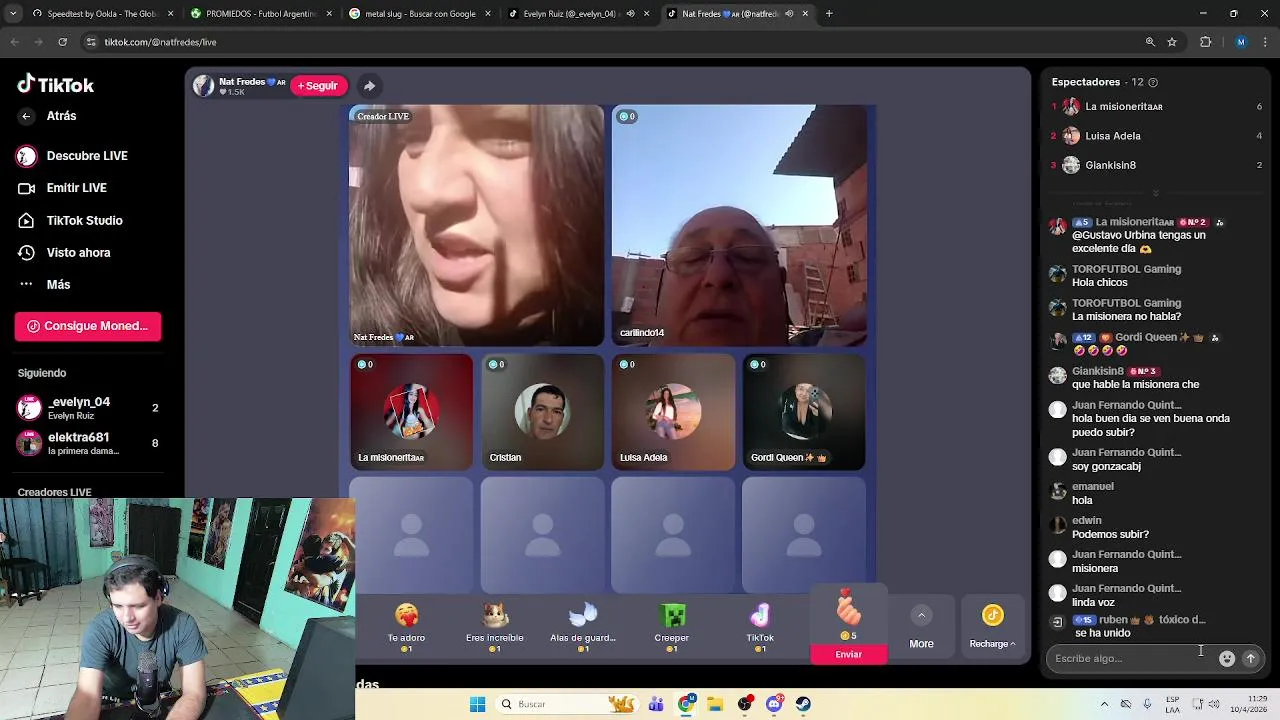Select the Creeper gift
The width and height of the screenshot is (1280, 720).
(672, 627)
